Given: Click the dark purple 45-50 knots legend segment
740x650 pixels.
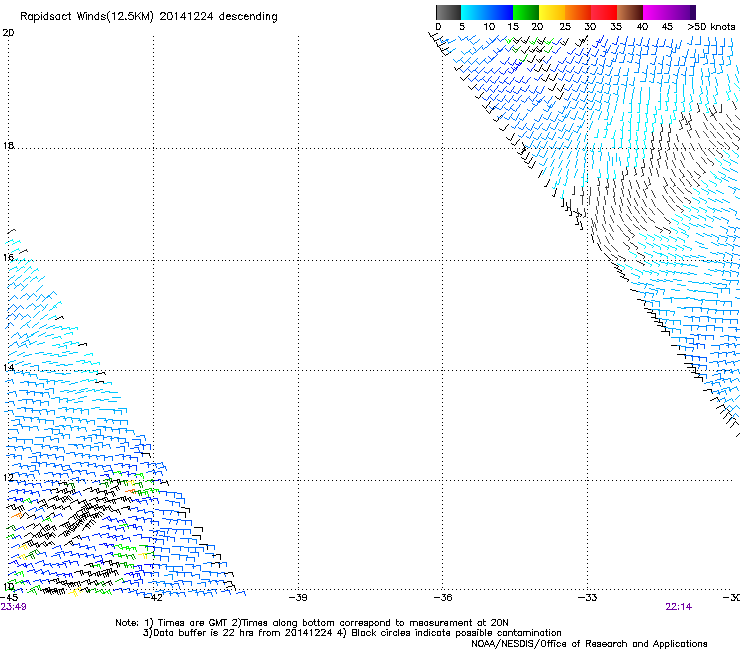Looking at the screenshot, I should (682, 12).
